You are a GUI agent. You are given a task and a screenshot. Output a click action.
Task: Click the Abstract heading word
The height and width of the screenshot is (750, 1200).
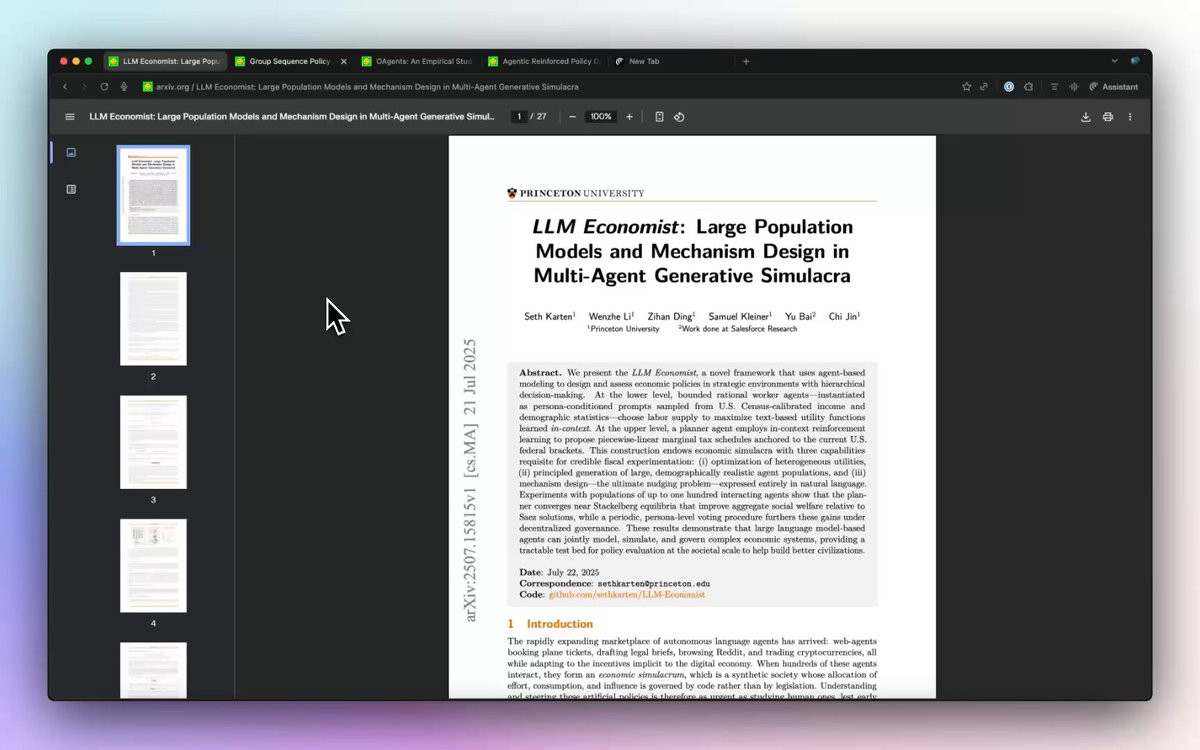[541, 372]
